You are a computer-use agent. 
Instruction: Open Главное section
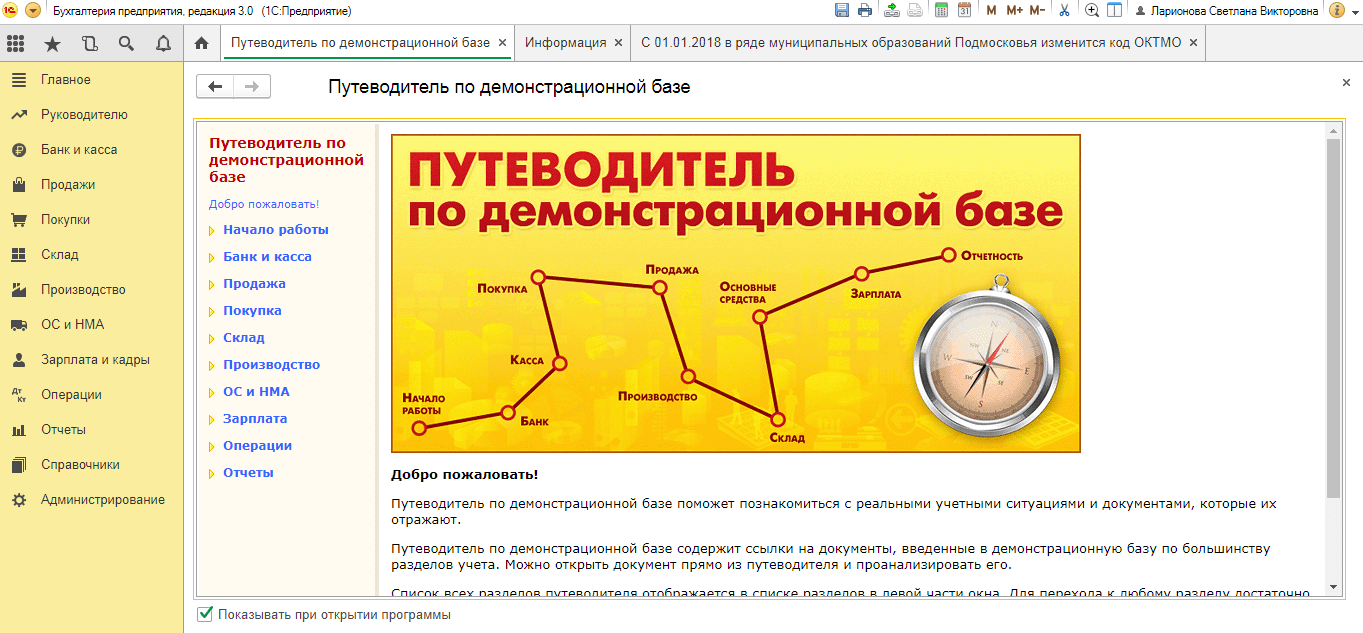pyautogui.click(x=66, y=80)
